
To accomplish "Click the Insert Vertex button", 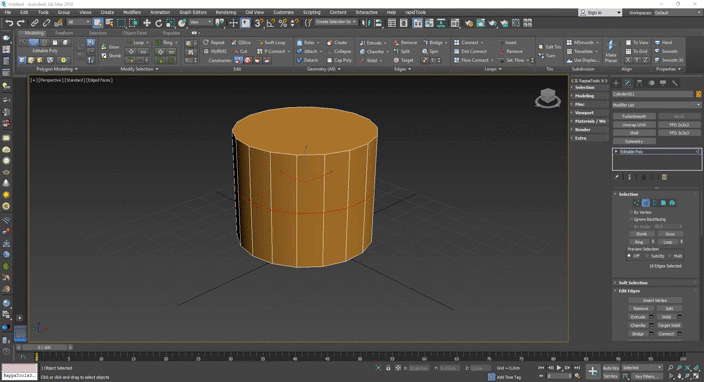I will [x=655, y=300].
